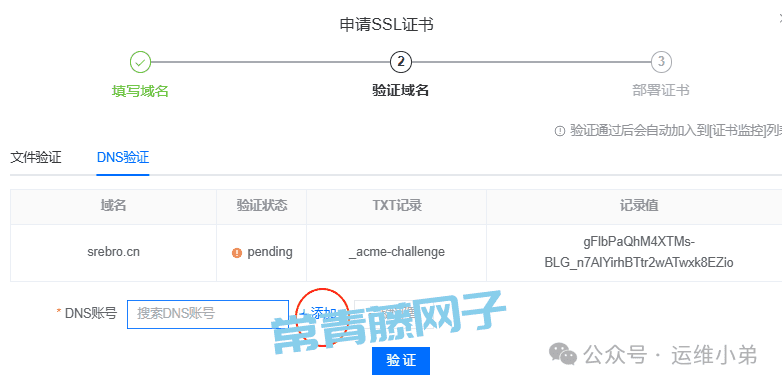Click the blue 验证 button

(x=401, y=361)
